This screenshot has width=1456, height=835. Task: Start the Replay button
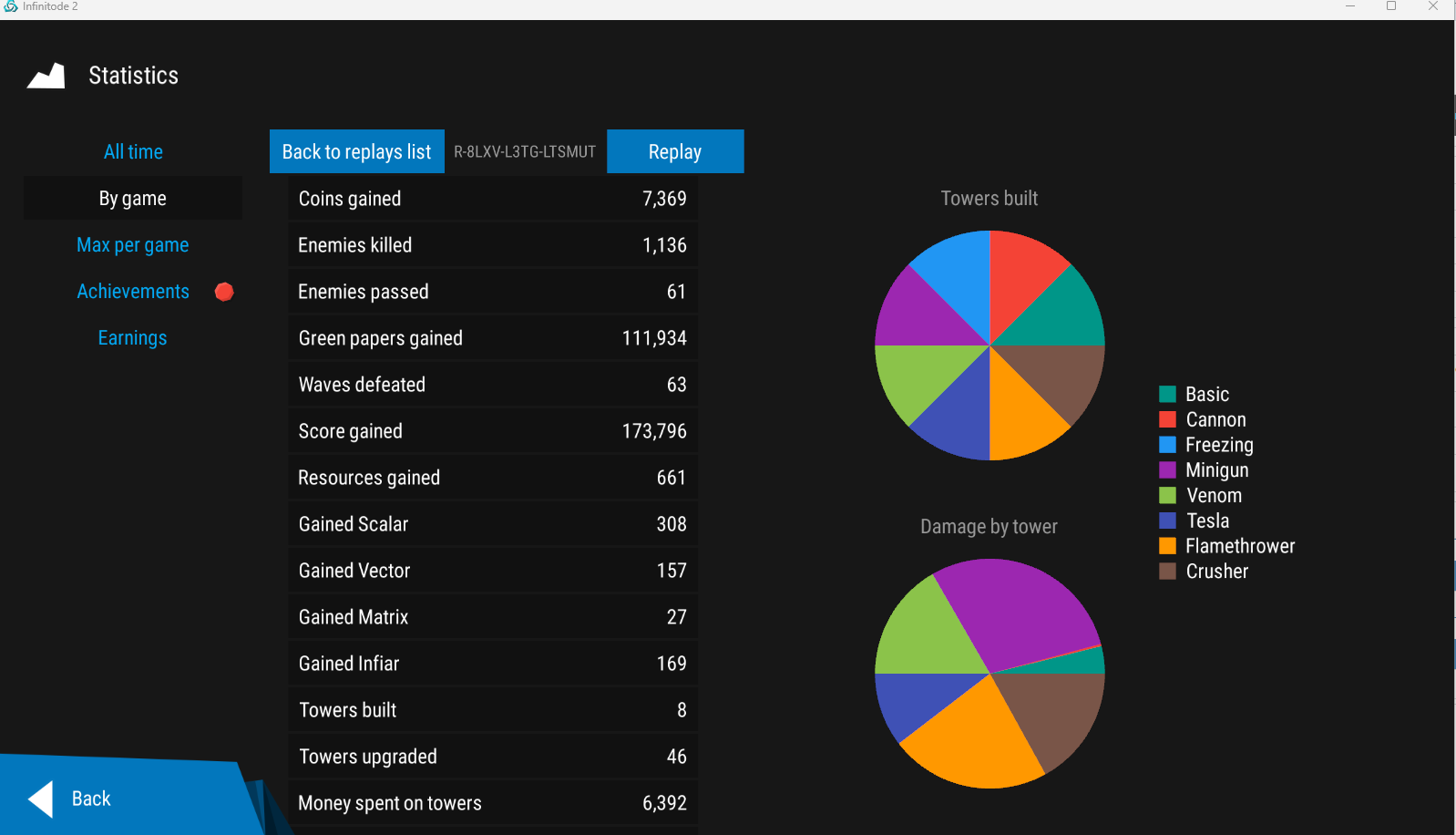pos(675,152)
